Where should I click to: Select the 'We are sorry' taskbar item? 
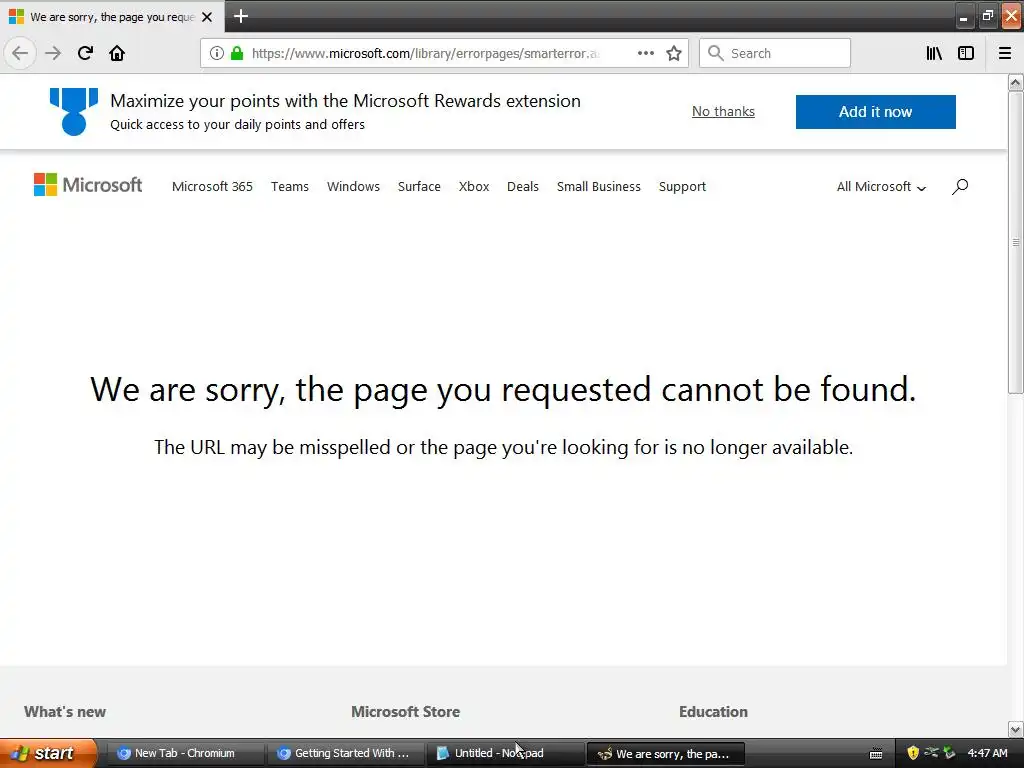click(665, 754)
